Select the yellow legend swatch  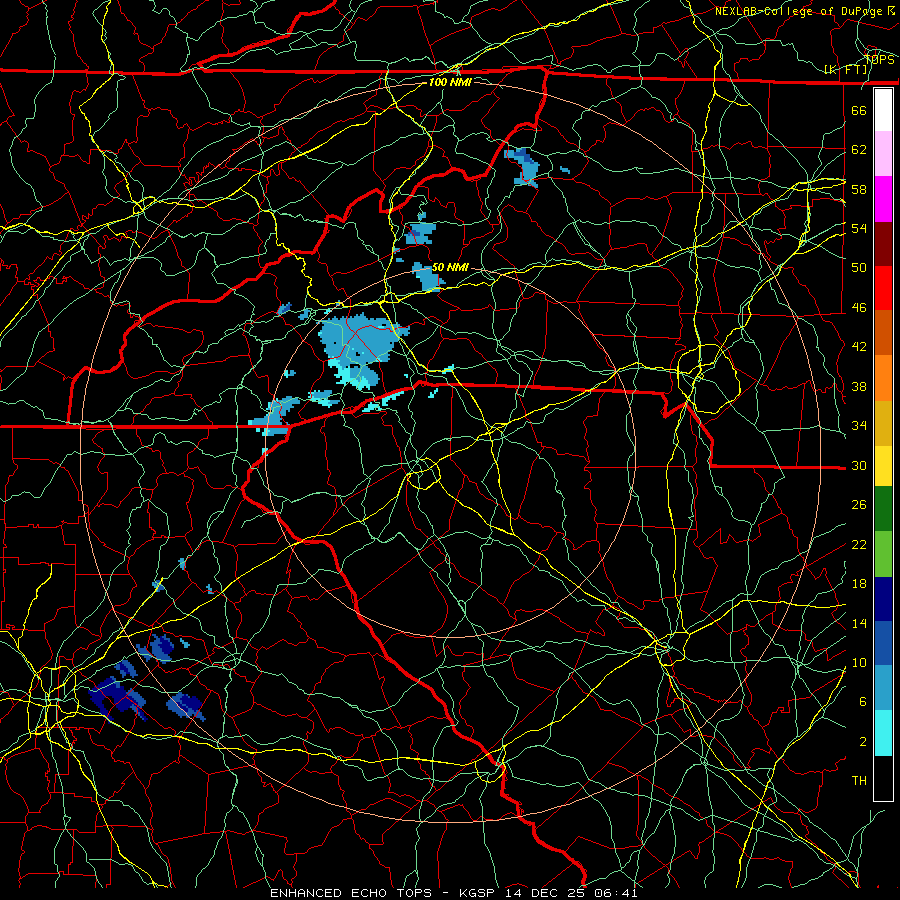pyautogui.click(x=883, y=466)
